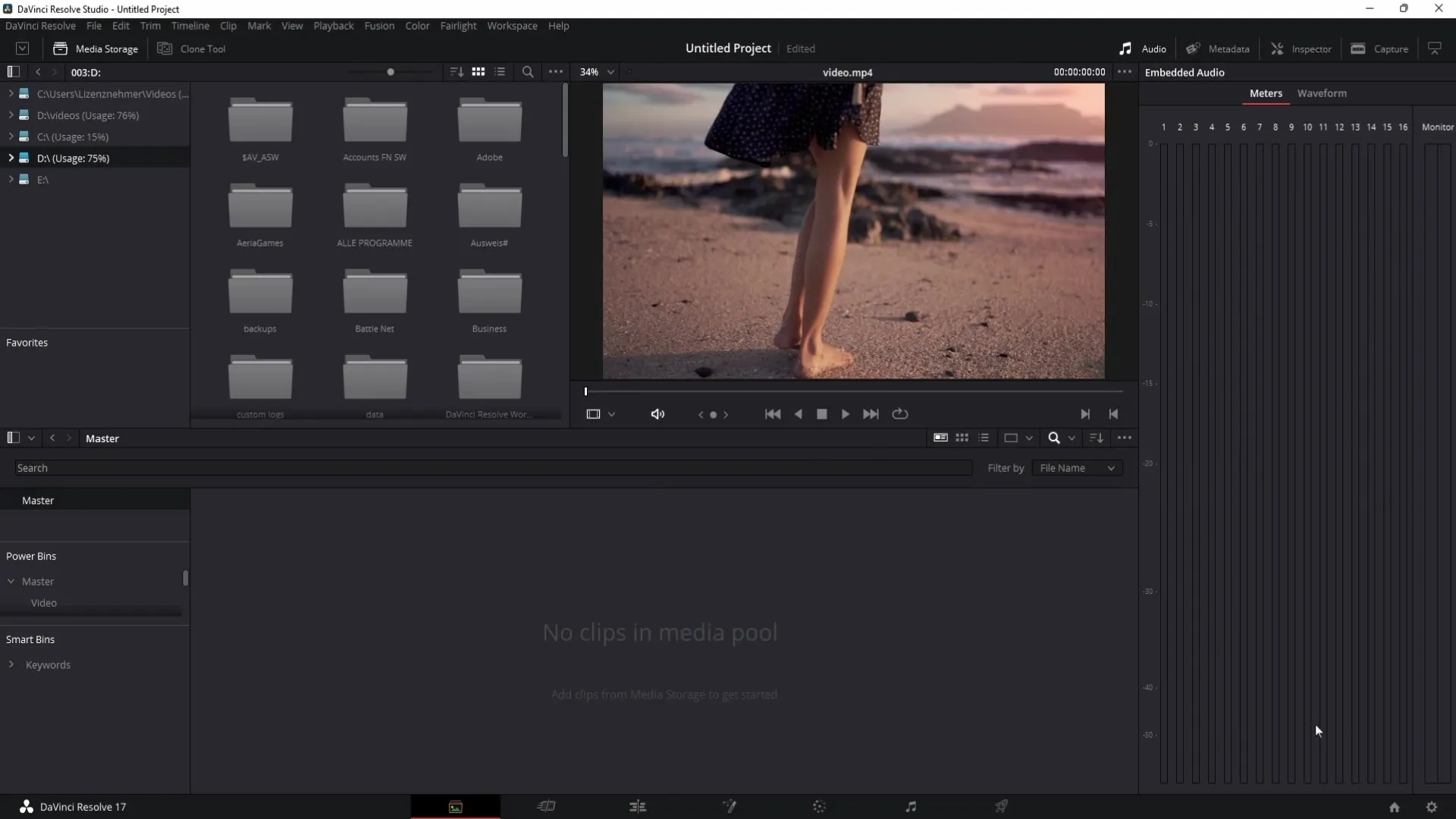Viewport: 1456px width, 819px height.
Task: Switch to Meters tab in embedded audio
Action: tap(1265, 93)
